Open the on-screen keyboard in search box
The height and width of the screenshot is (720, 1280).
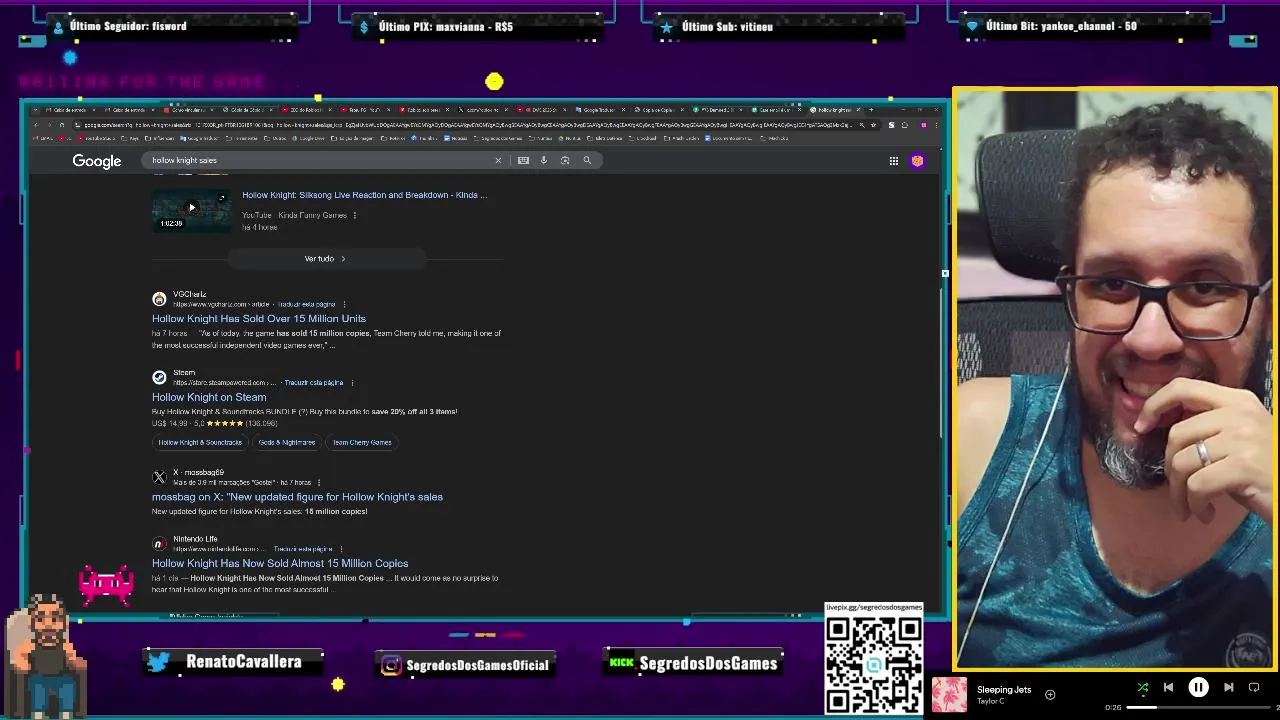click(523, 160)
